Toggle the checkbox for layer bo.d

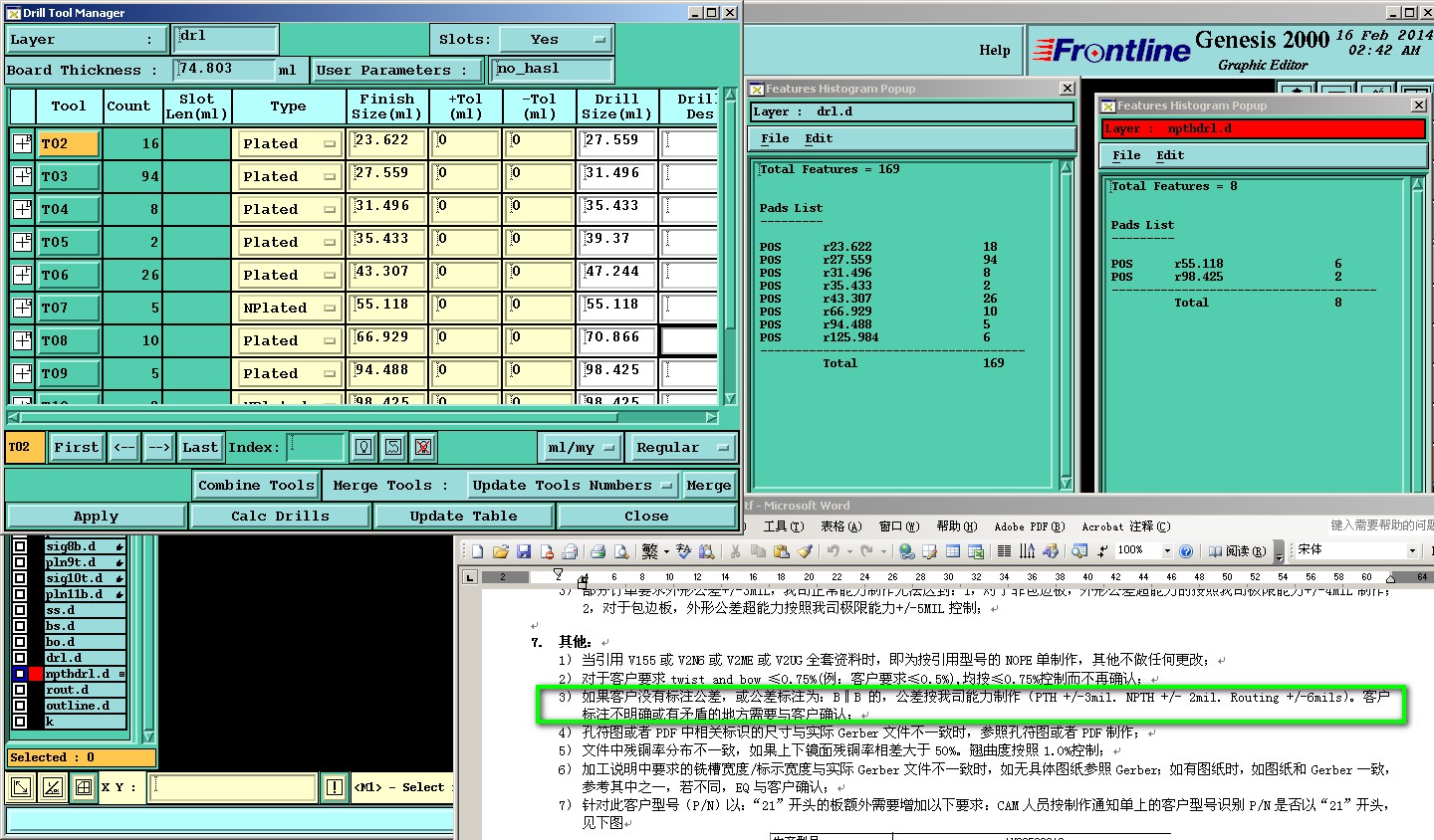point(20,642)
